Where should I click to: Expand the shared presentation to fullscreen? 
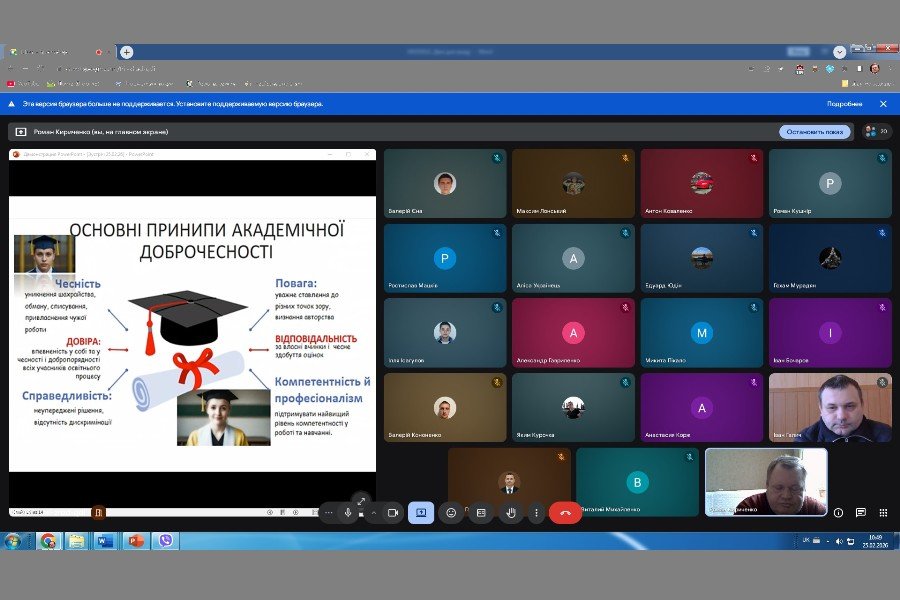pyautogui.click(x=361, y=500)
